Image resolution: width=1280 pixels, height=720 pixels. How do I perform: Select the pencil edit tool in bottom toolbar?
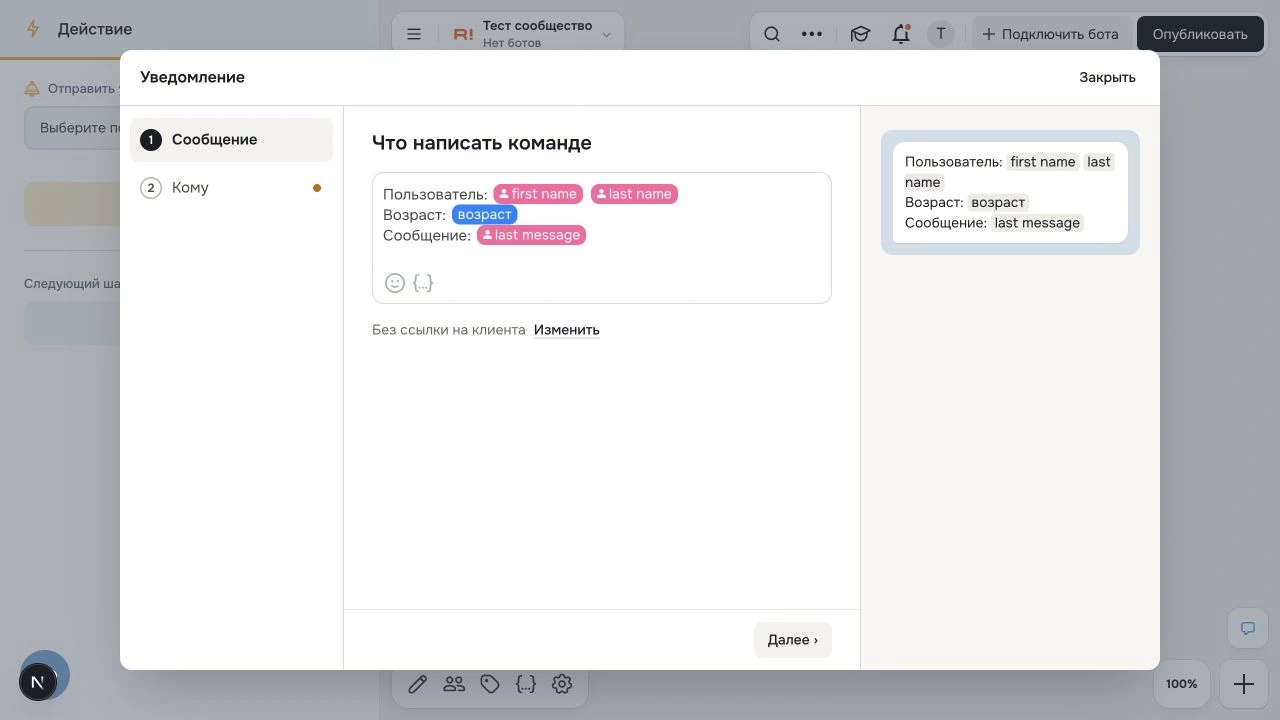[x=418, y=684]
